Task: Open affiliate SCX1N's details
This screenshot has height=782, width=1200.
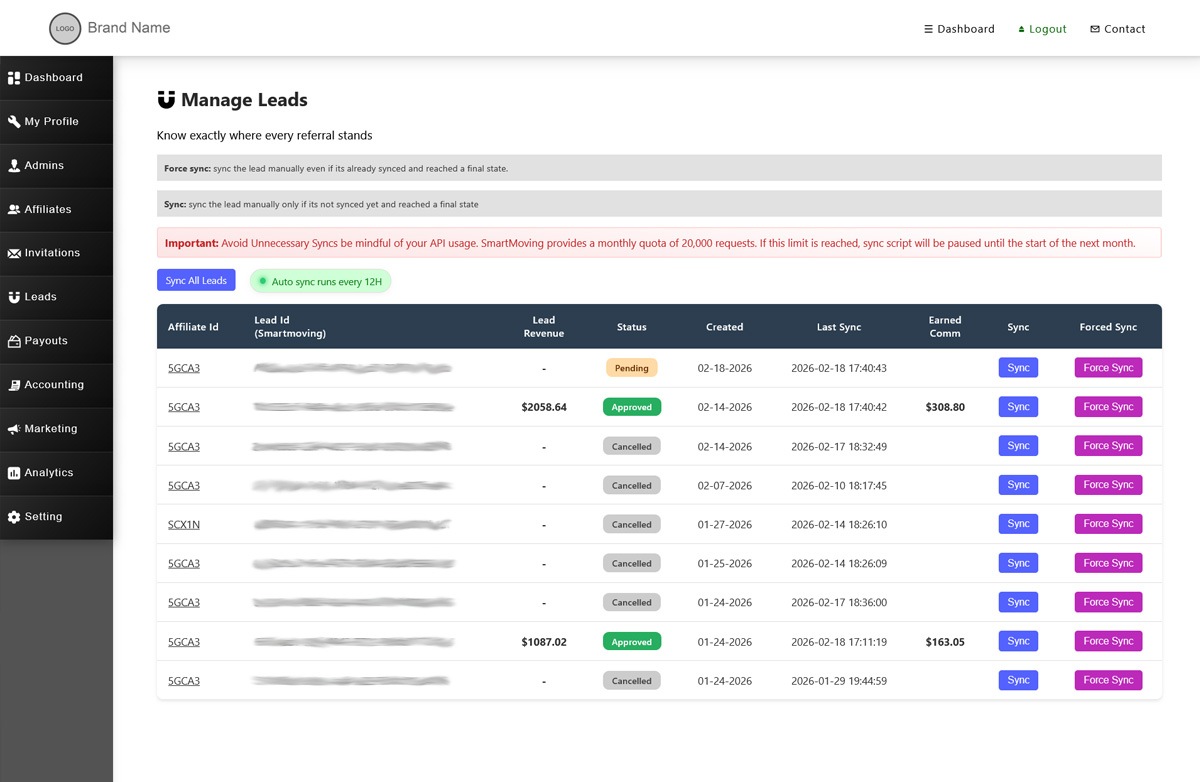Action: [183, 524]
